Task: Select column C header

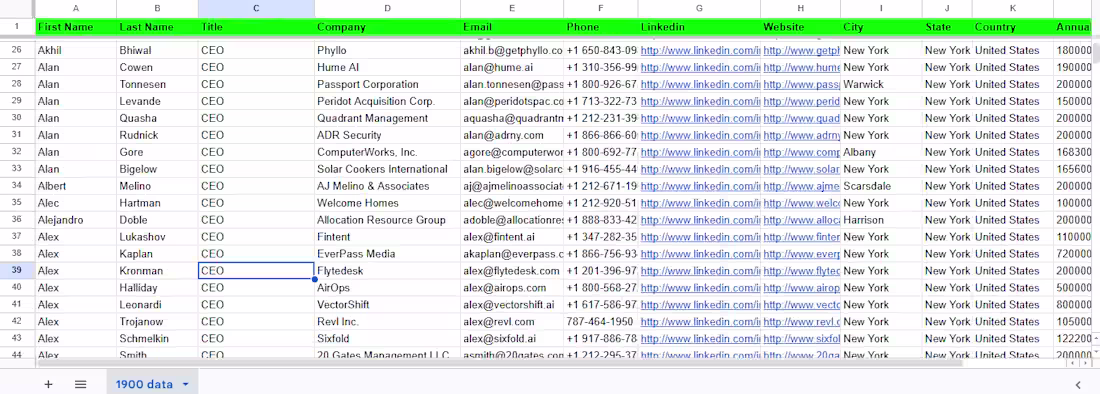Action: tap(256, 8)
